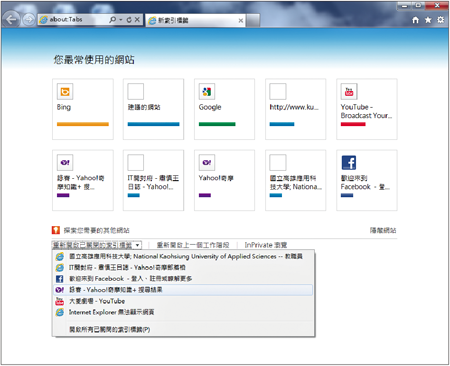Viewport: 450px width, 366px height.
Task: Click the Bing logo icon
Action: [65, 92]
